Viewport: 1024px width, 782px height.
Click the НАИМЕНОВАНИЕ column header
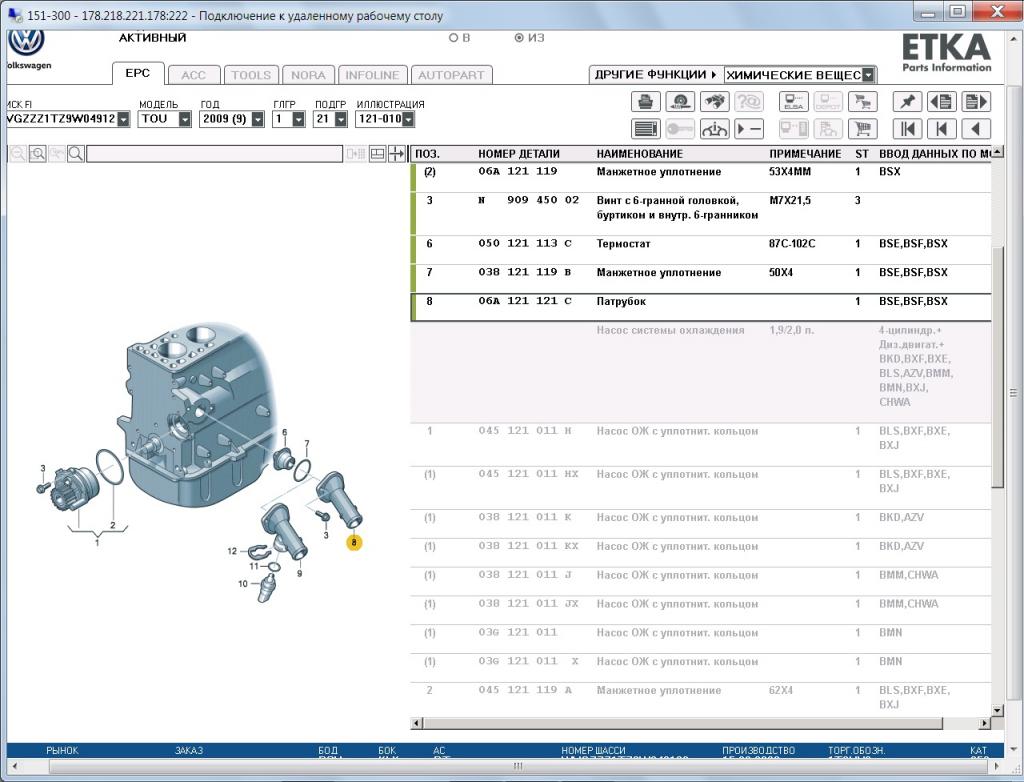point(640,154)
